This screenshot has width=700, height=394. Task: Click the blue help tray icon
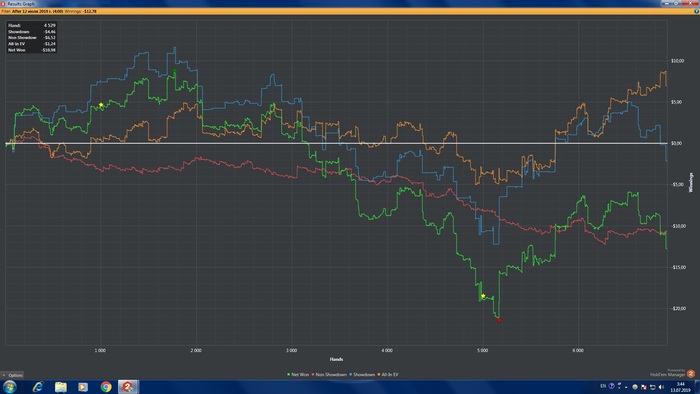click(x=612, y=386)
